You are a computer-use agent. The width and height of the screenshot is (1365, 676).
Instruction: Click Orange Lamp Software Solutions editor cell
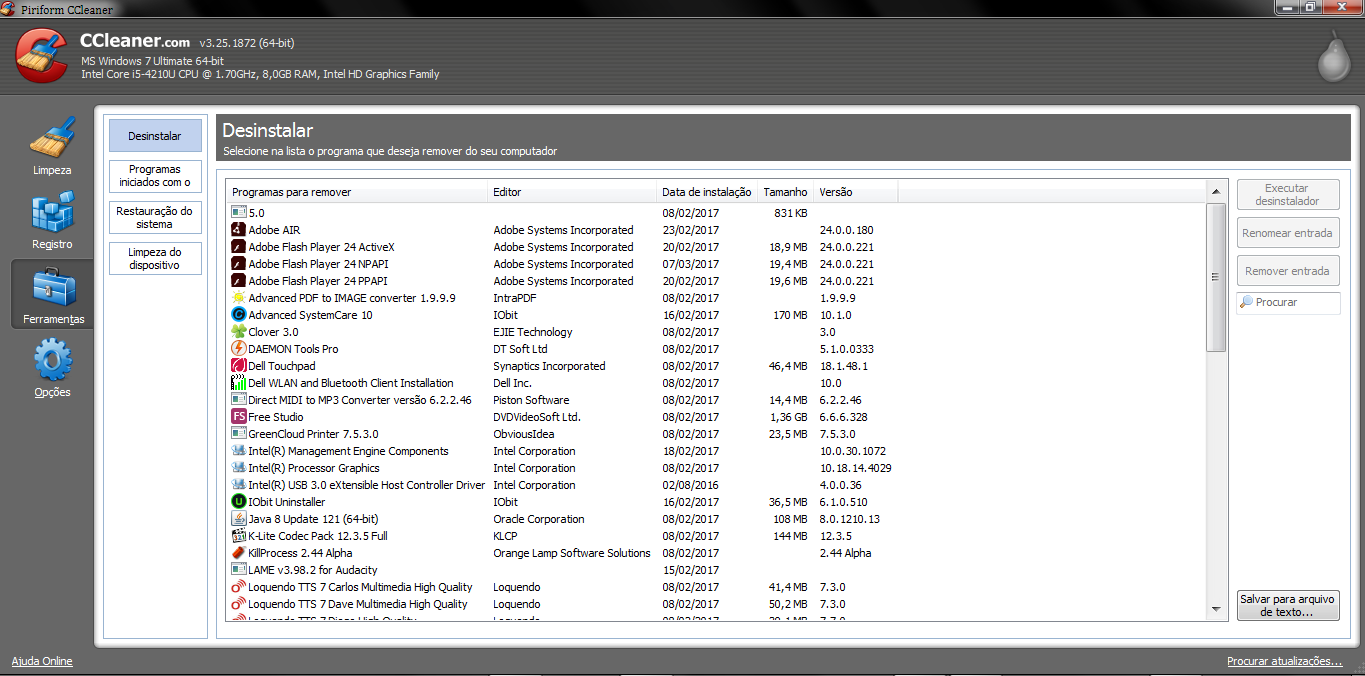572,553
